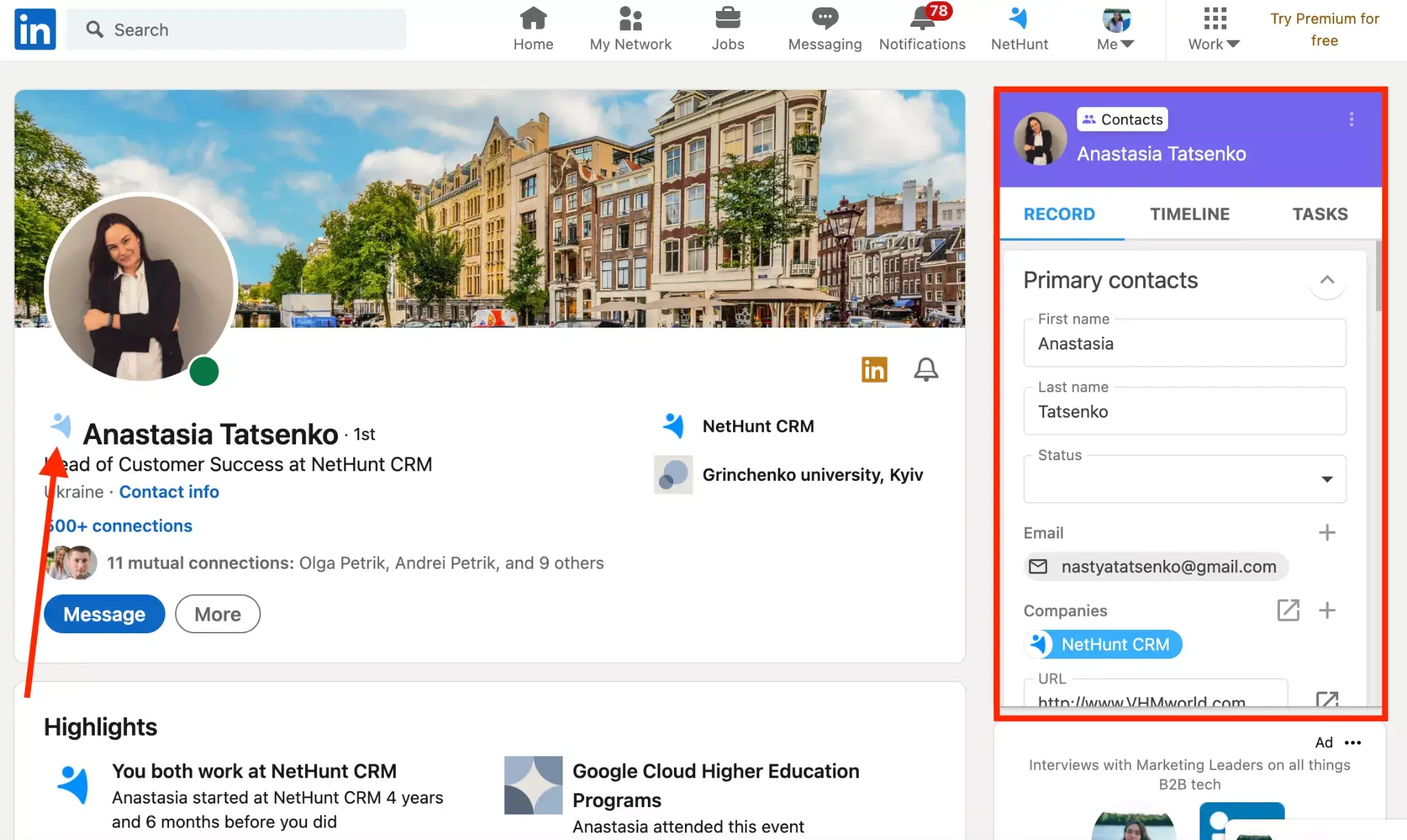Viewport: 1407px width, 840px height.
Task: Open Messaging from the top bar
Action: coord(824,30)
